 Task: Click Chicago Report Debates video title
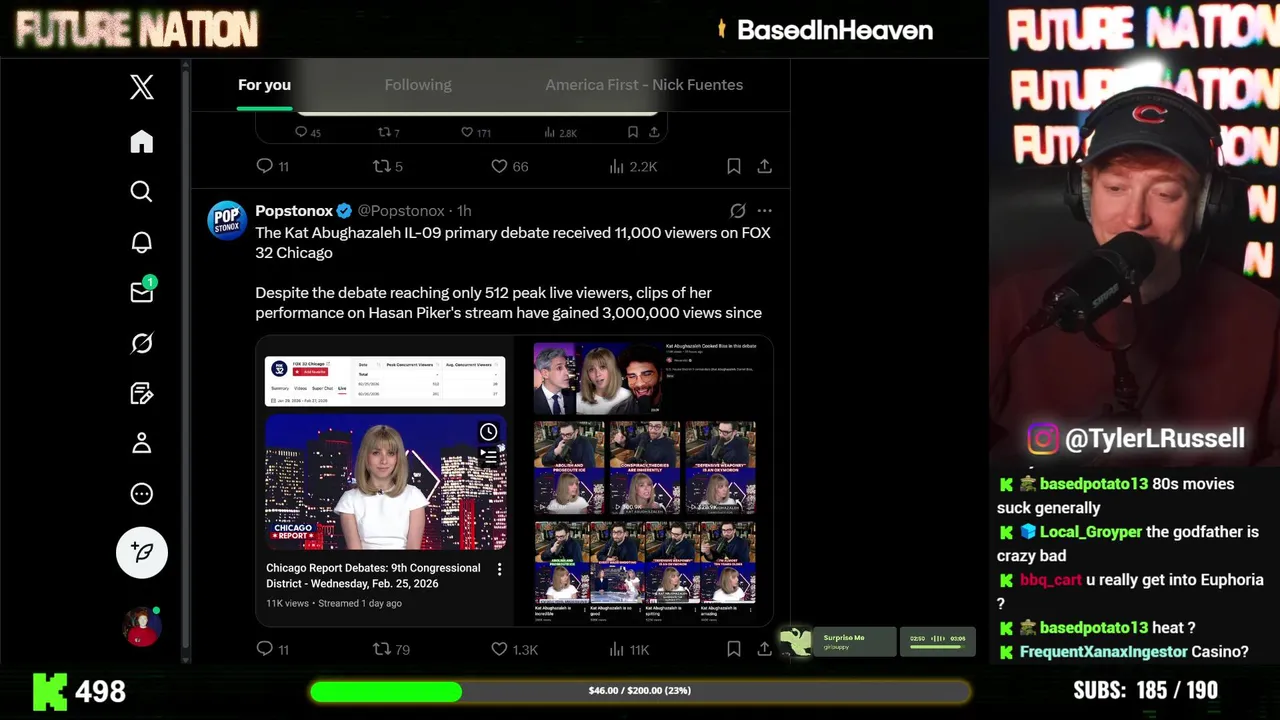tap(373, 576)
